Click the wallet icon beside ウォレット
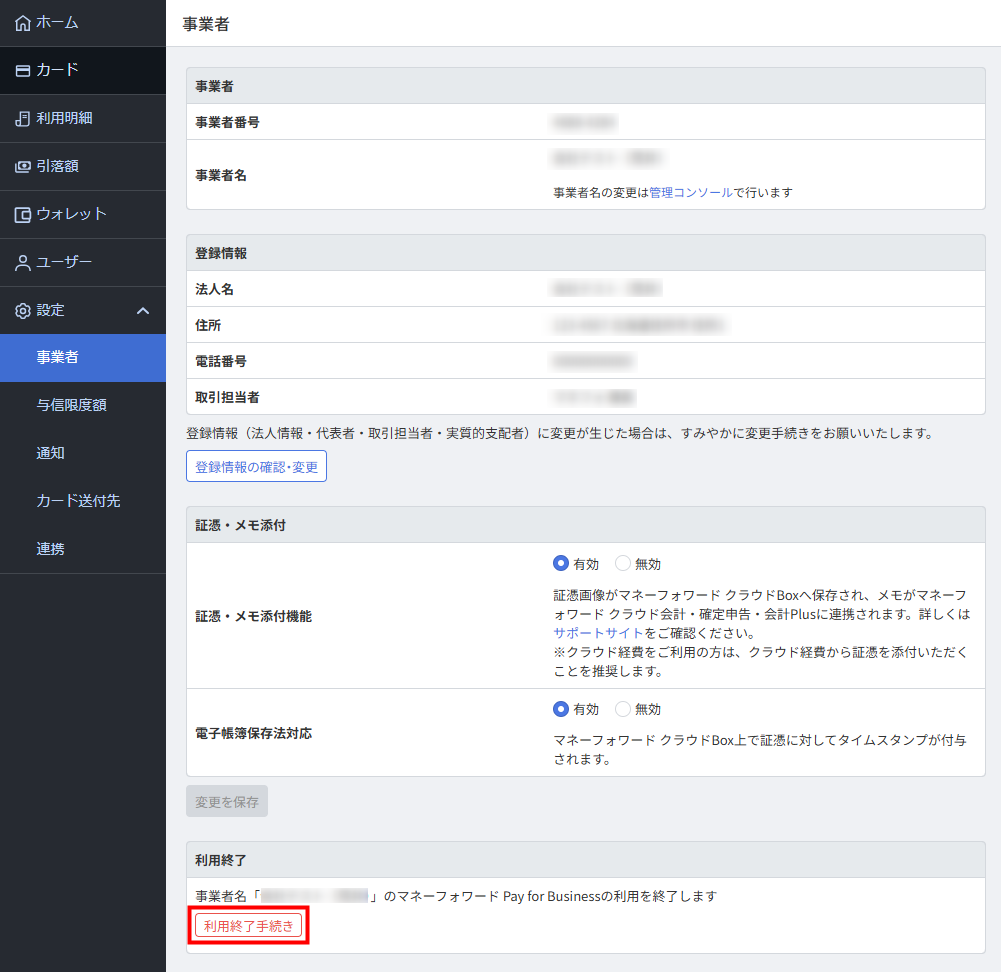This screenshot has width=1001, height=972. point(23,214)
